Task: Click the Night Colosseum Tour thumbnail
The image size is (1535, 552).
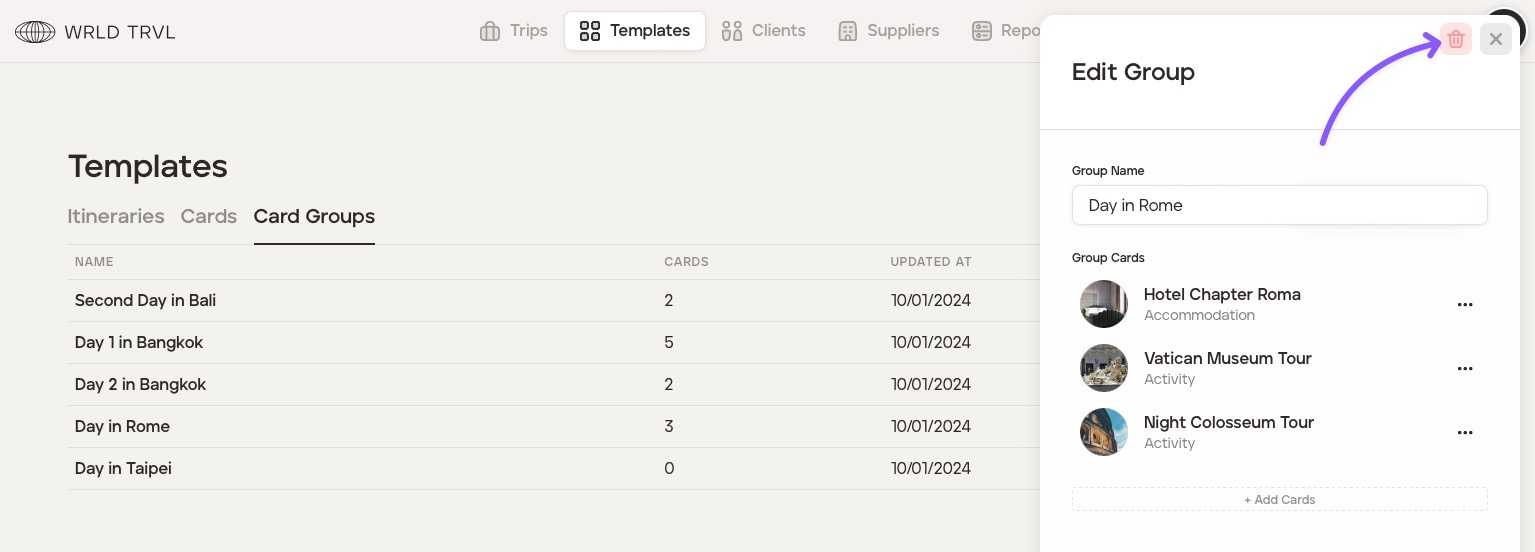Action: [x=1104, y=432]
